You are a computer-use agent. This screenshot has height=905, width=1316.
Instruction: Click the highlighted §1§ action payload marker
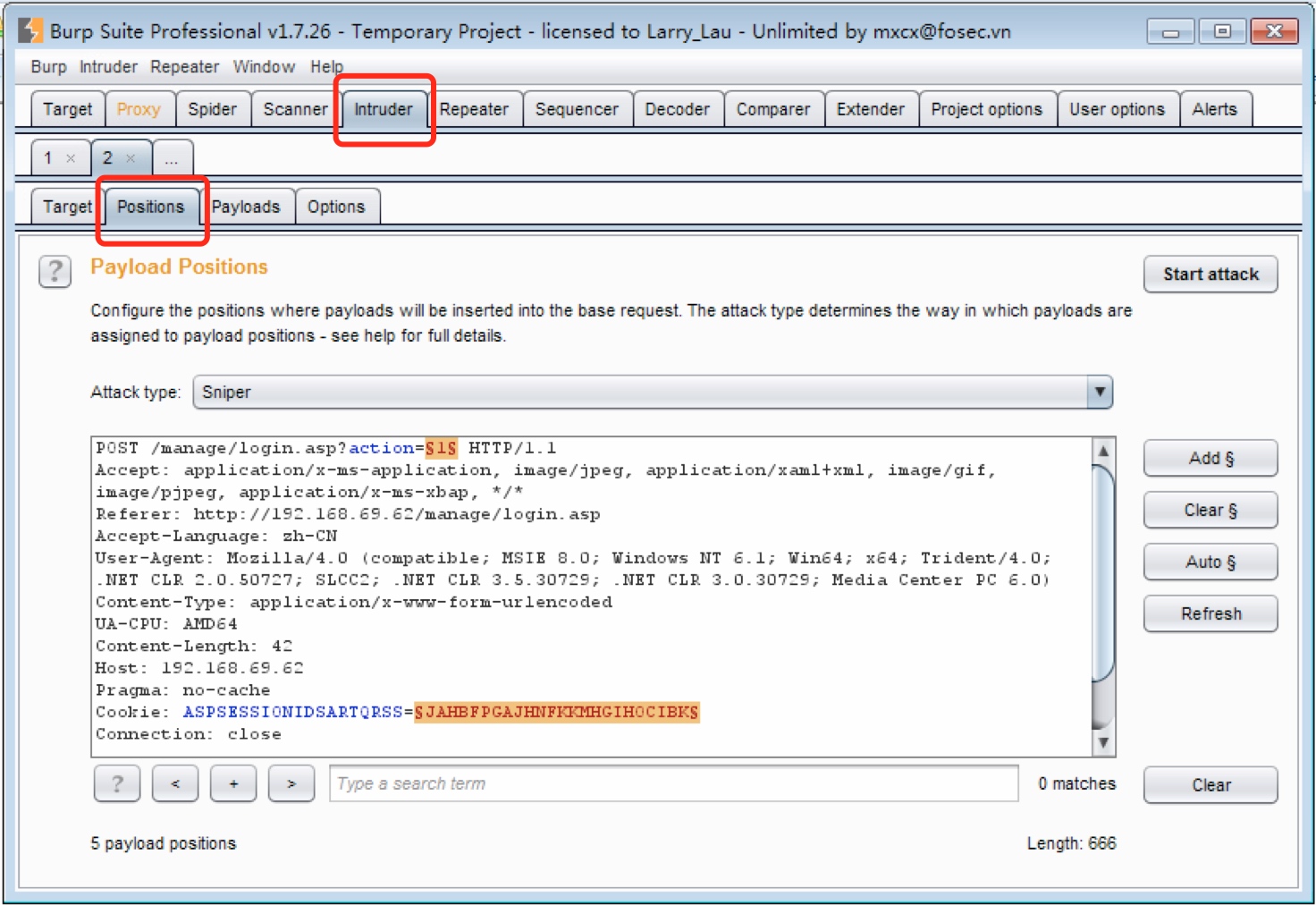(441, 448)
